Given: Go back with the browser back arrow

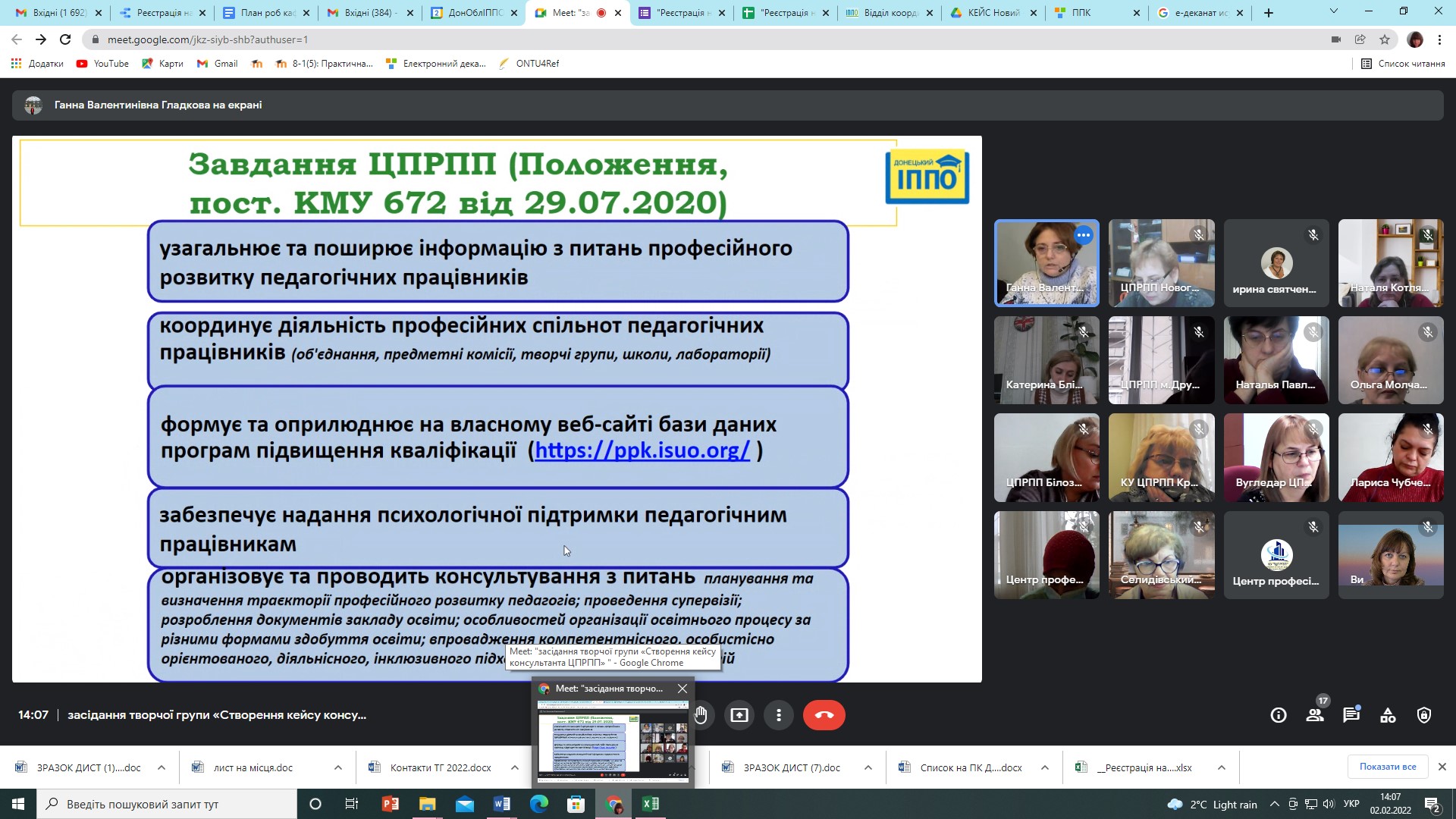Looking at the screenshot, I should pyautogui.click(x=17, y=39).
